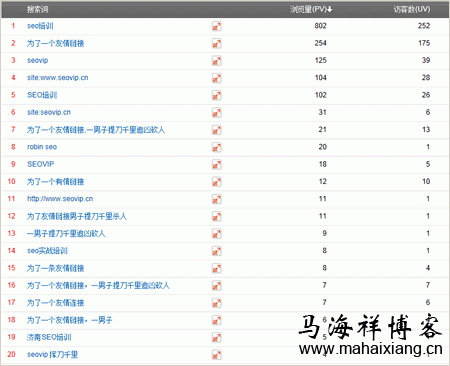The image size is (450, 366).
Task: Select PV value 254 in row 2
Action: tap(320, 43)
